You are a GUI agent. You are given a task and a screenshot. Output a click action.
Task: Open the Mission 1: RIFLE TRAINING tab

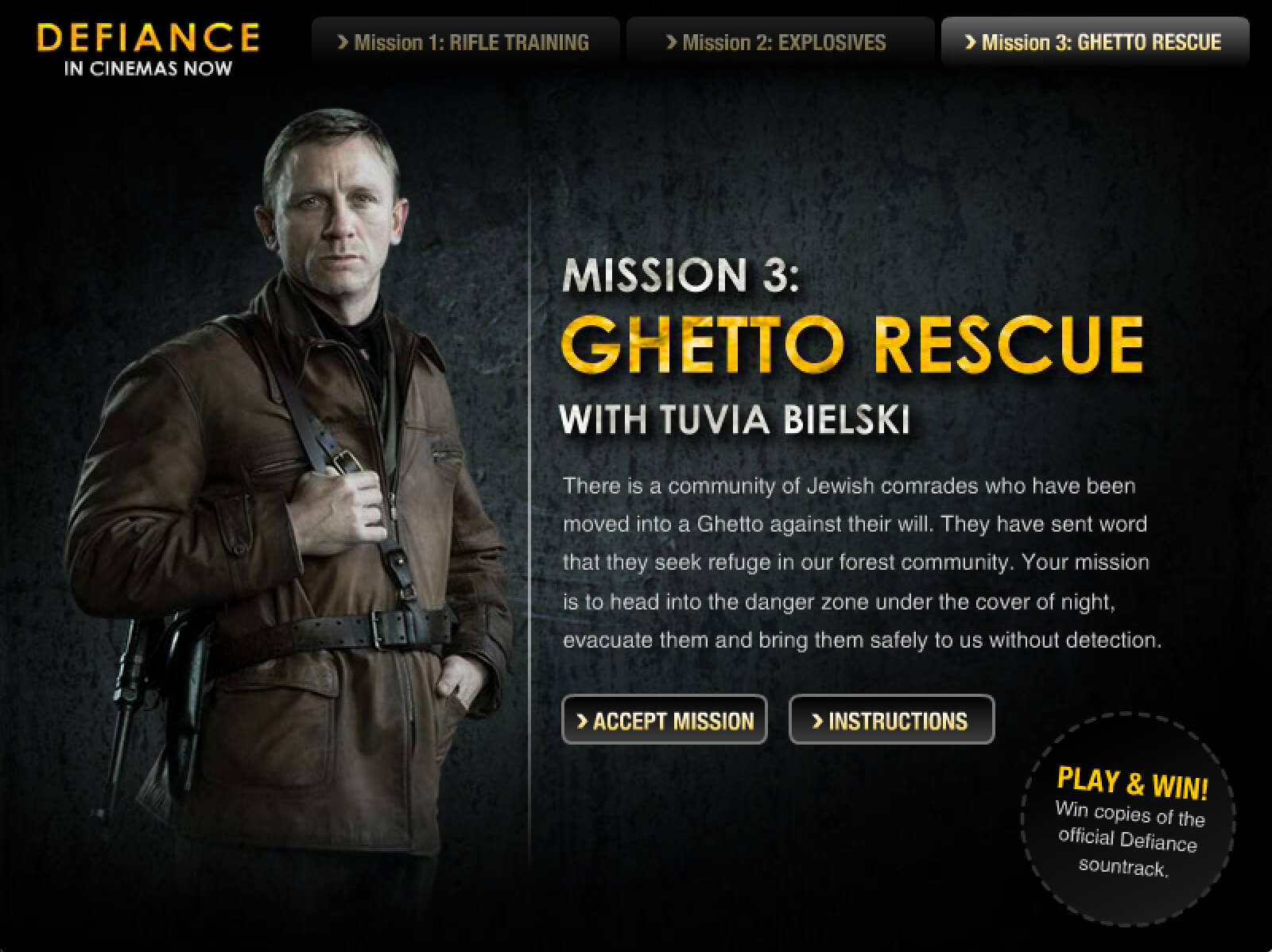[x=465, y=41]
